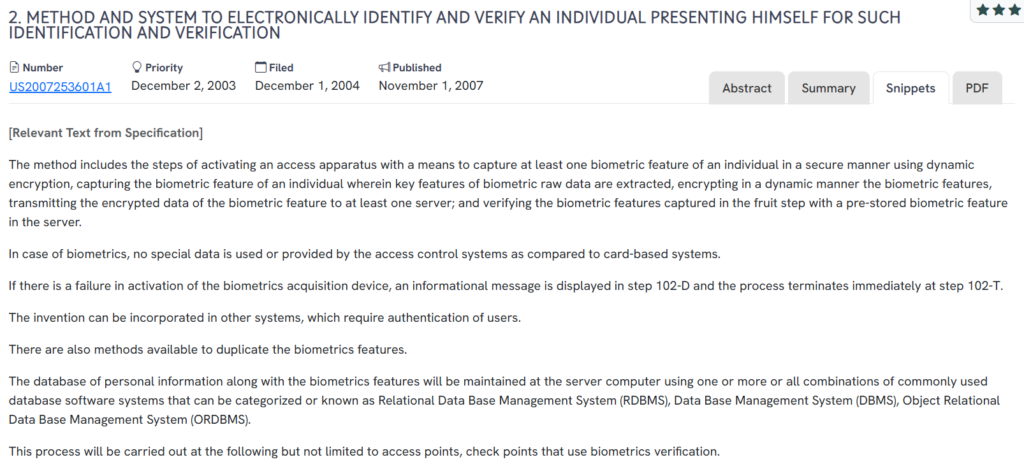Click the sentence about step 102-D failure

[x=500, y=286]
